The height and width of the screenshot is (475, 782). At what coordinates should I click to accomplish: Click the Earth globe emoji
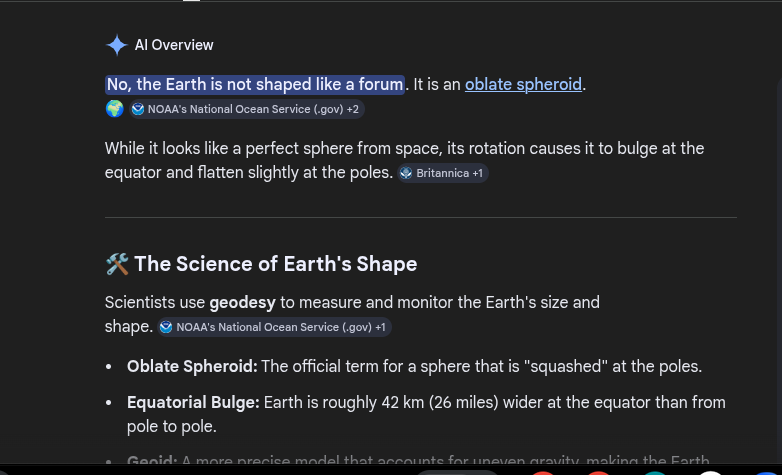pyautogui.click(x=115, y=109)
